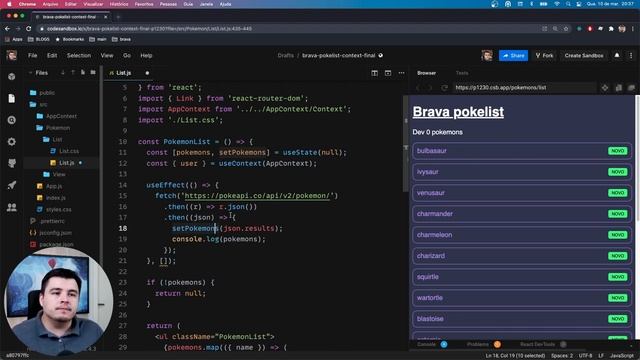The width and height of the screenshot is (640, 360).
Task: Open the View menu in CodeSandbox
Action: [x=107, y=56]
